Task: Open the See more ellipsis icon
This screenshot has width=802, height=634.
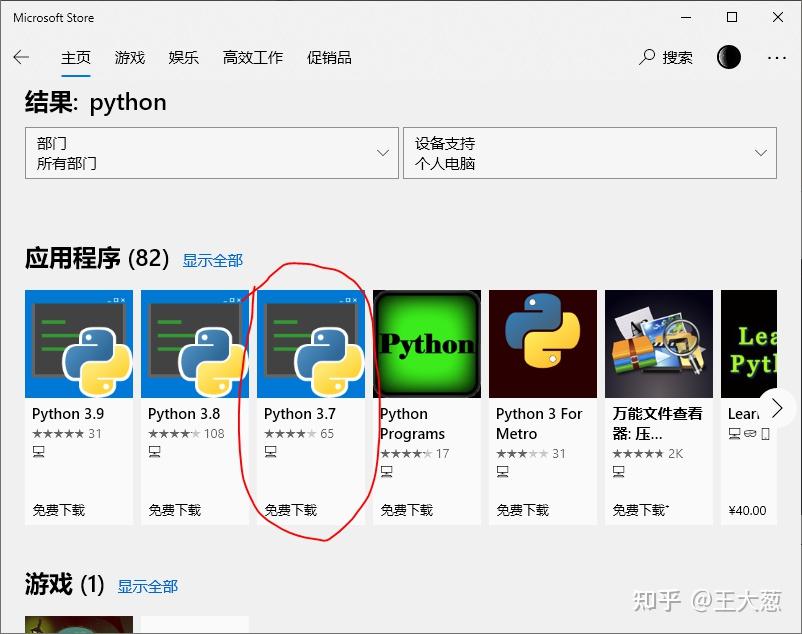Action: click(778, 57)
